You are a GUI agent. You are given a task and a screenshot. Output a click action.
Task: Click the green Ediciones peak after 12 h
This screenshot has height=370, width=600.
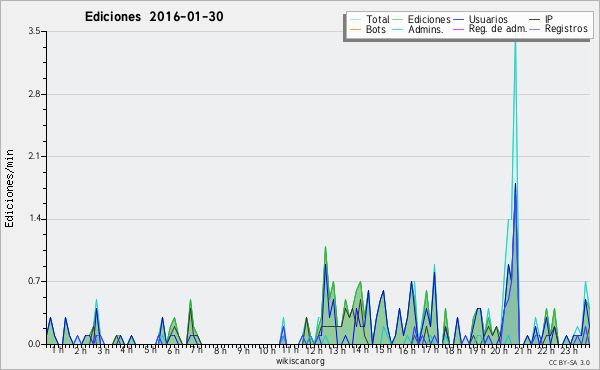(325, 248)
